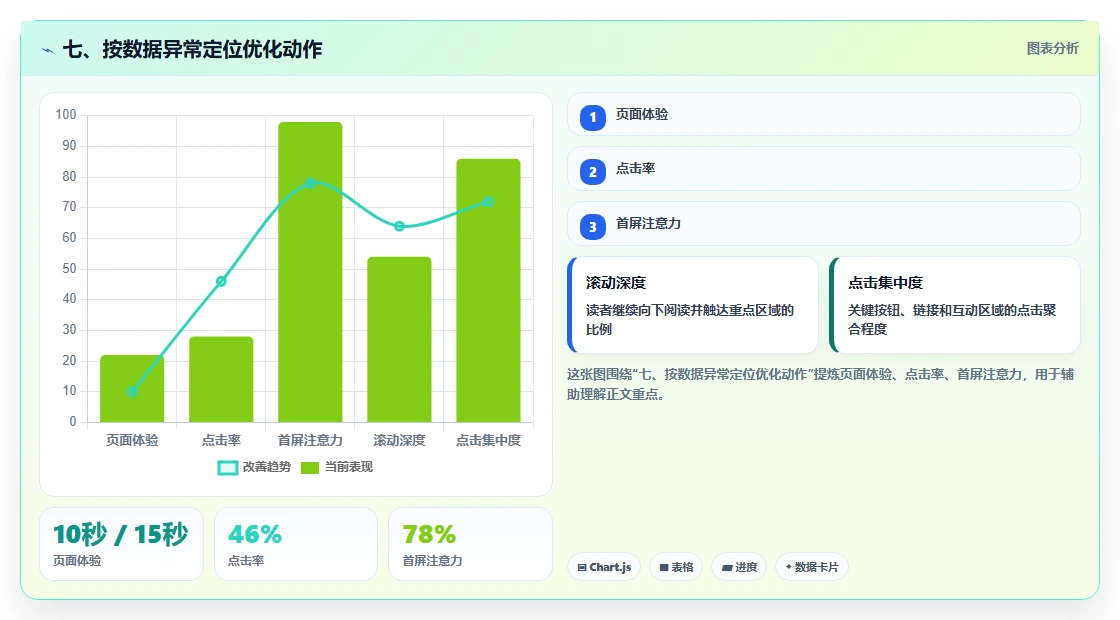Open the 页面体验 list item
The width and height of the screenshot is (1120, 620).
(824, 114)
